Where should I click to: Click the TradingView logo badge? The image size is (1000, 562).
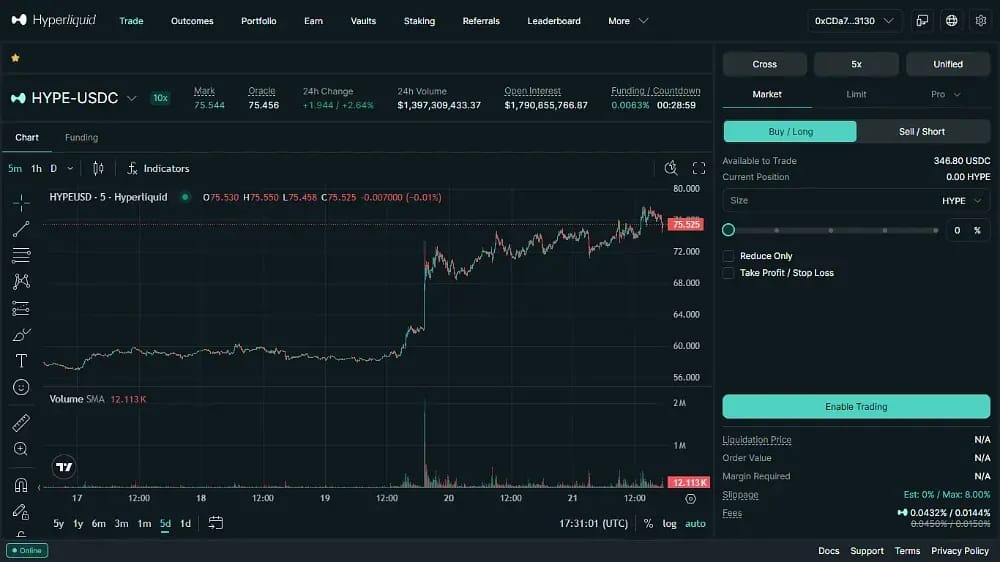tap(64, 467)
